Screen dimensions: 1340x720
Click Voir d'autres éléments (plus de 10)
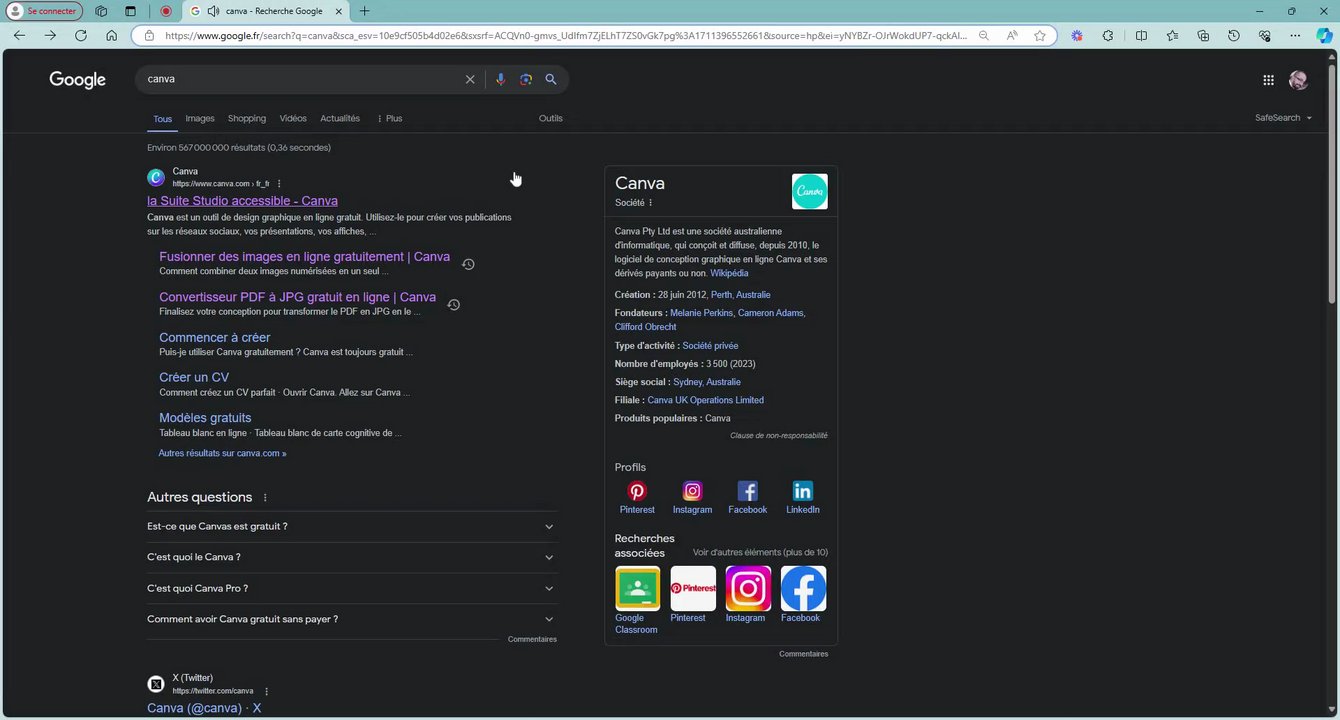[x=760, y=553]
